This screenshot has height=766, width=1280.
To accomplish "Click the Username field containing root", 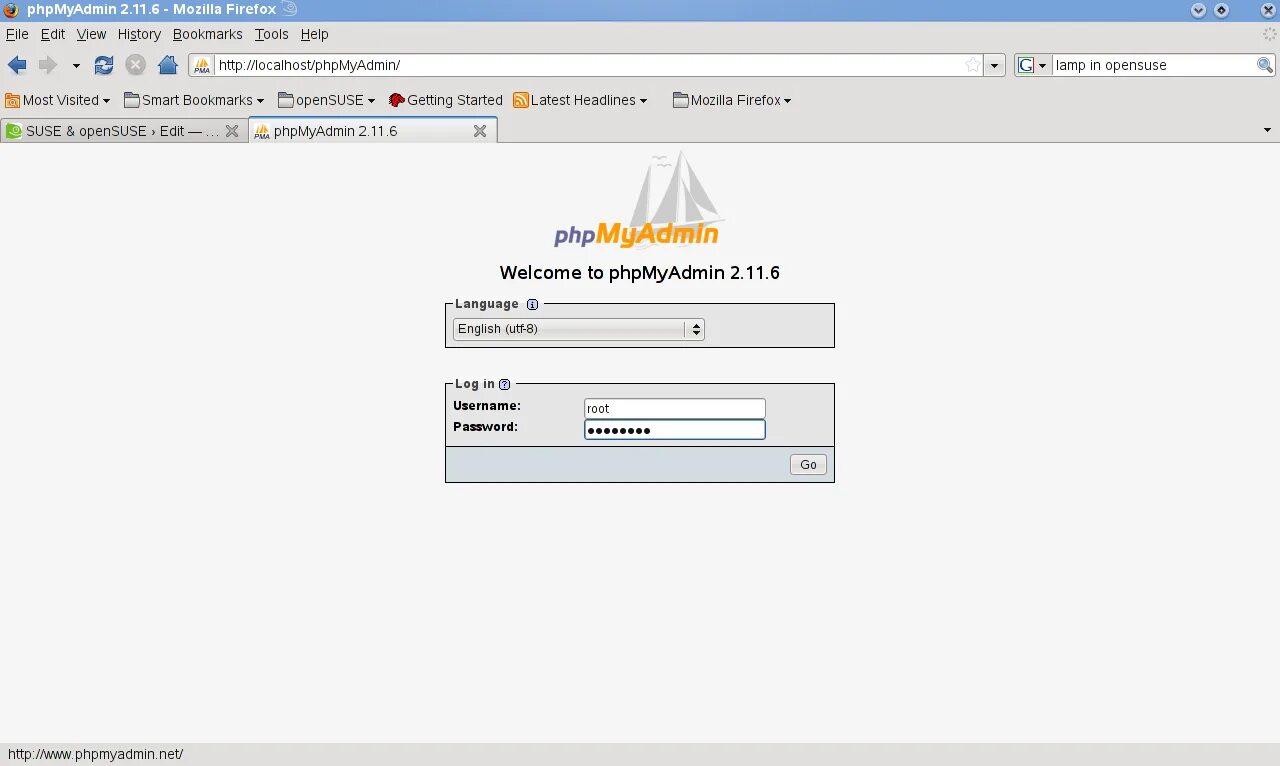I will point(675,408).
